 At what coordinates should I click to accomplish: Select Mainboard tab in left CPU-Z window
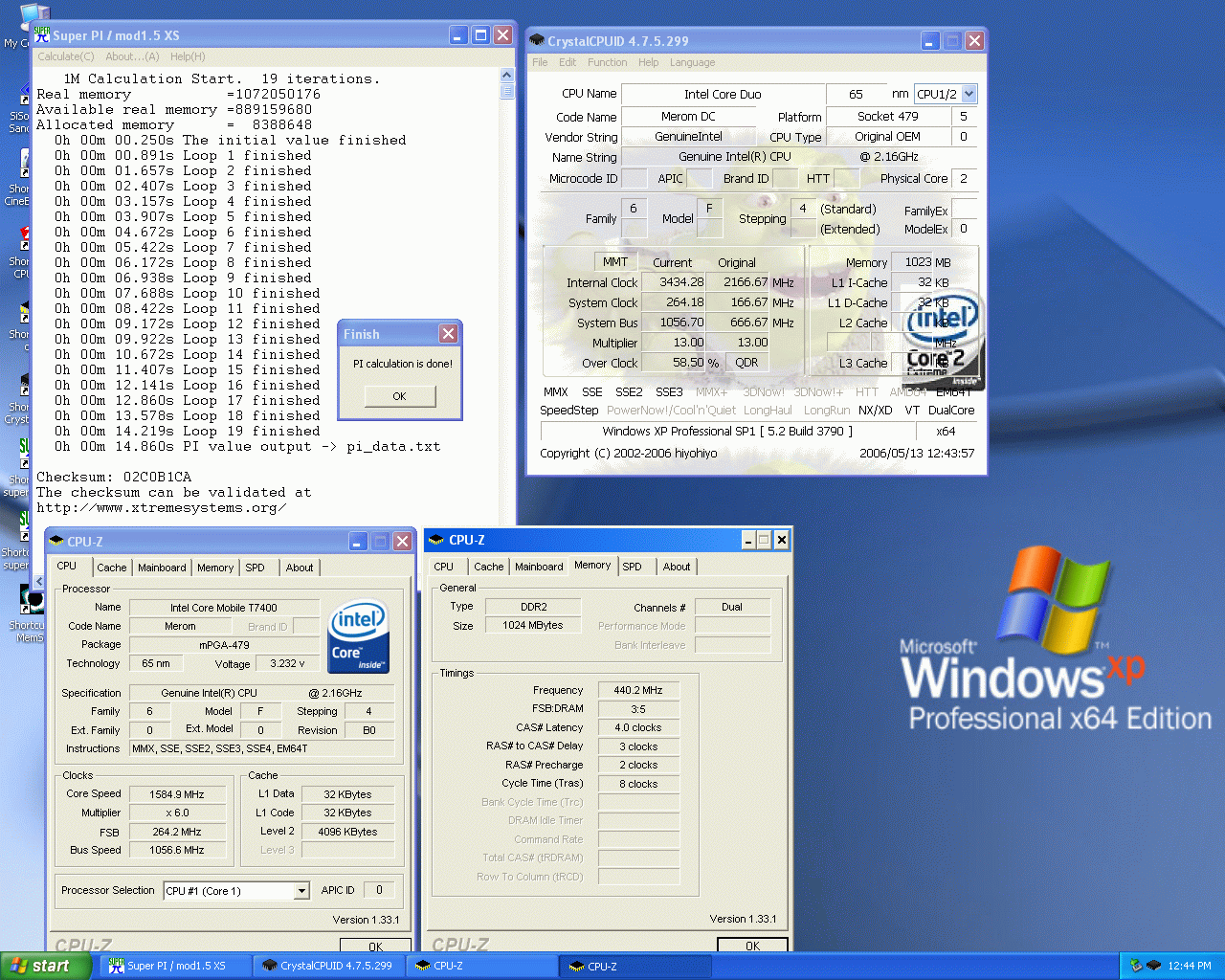pyautogui.click(x=162, y=568)
